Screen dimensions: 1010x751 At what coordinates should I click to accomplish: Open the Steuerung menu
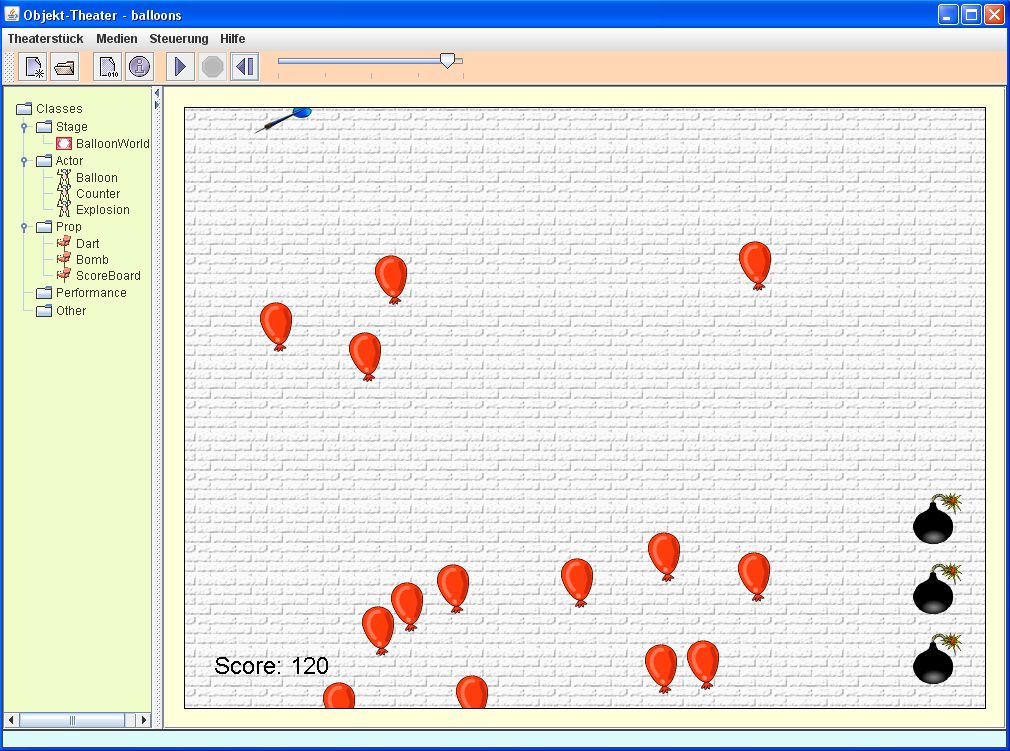click(179, 39)
